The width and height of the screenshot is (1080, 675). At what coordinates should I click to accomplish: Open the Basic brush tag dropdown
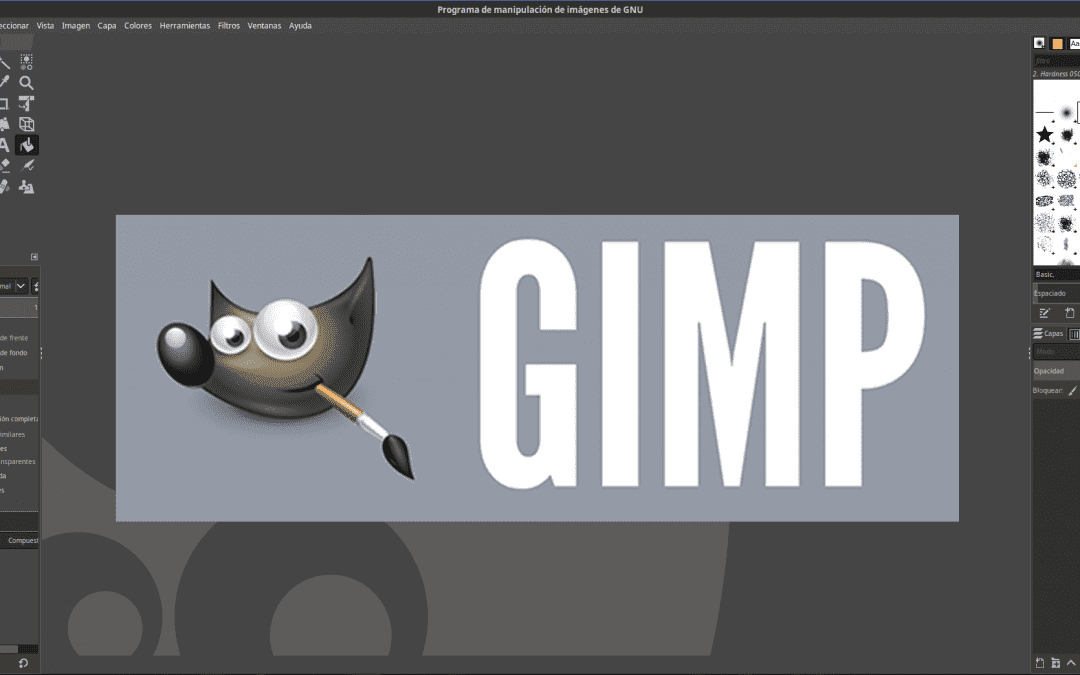pyautogui.click(x=1056, y=274)
